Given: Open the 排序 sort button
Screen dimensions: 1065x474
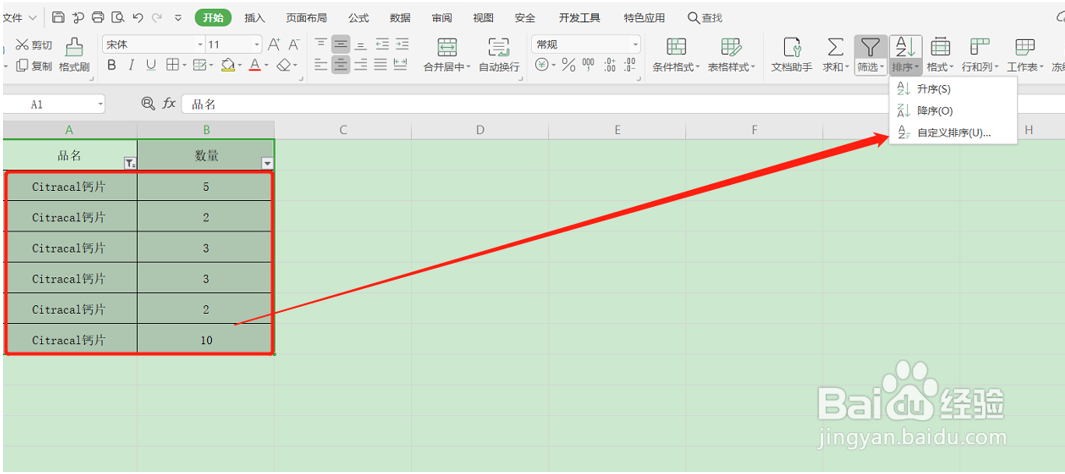Looking at the screenshot, I should click(x=905, y=54).
